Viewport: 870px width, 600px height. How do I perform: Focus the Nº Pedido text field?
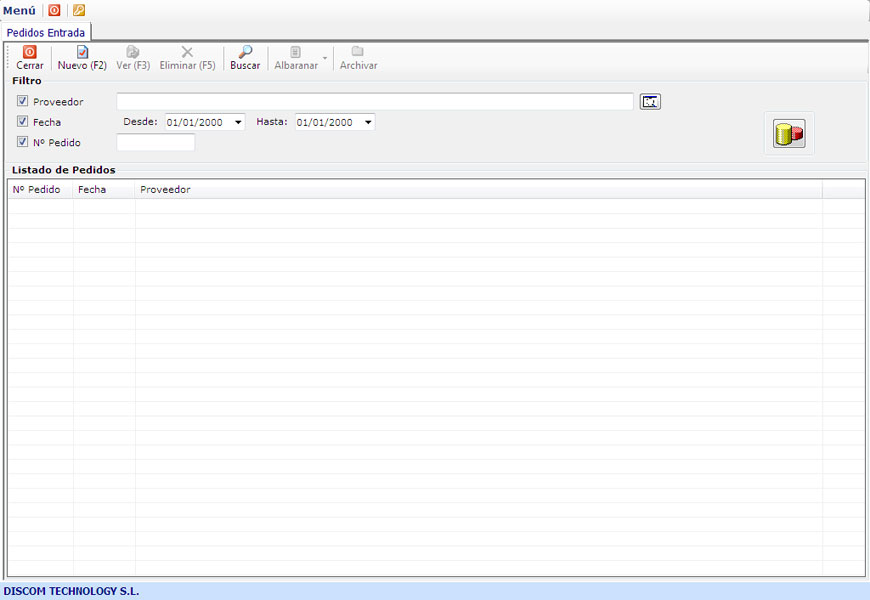click(155, 142)
